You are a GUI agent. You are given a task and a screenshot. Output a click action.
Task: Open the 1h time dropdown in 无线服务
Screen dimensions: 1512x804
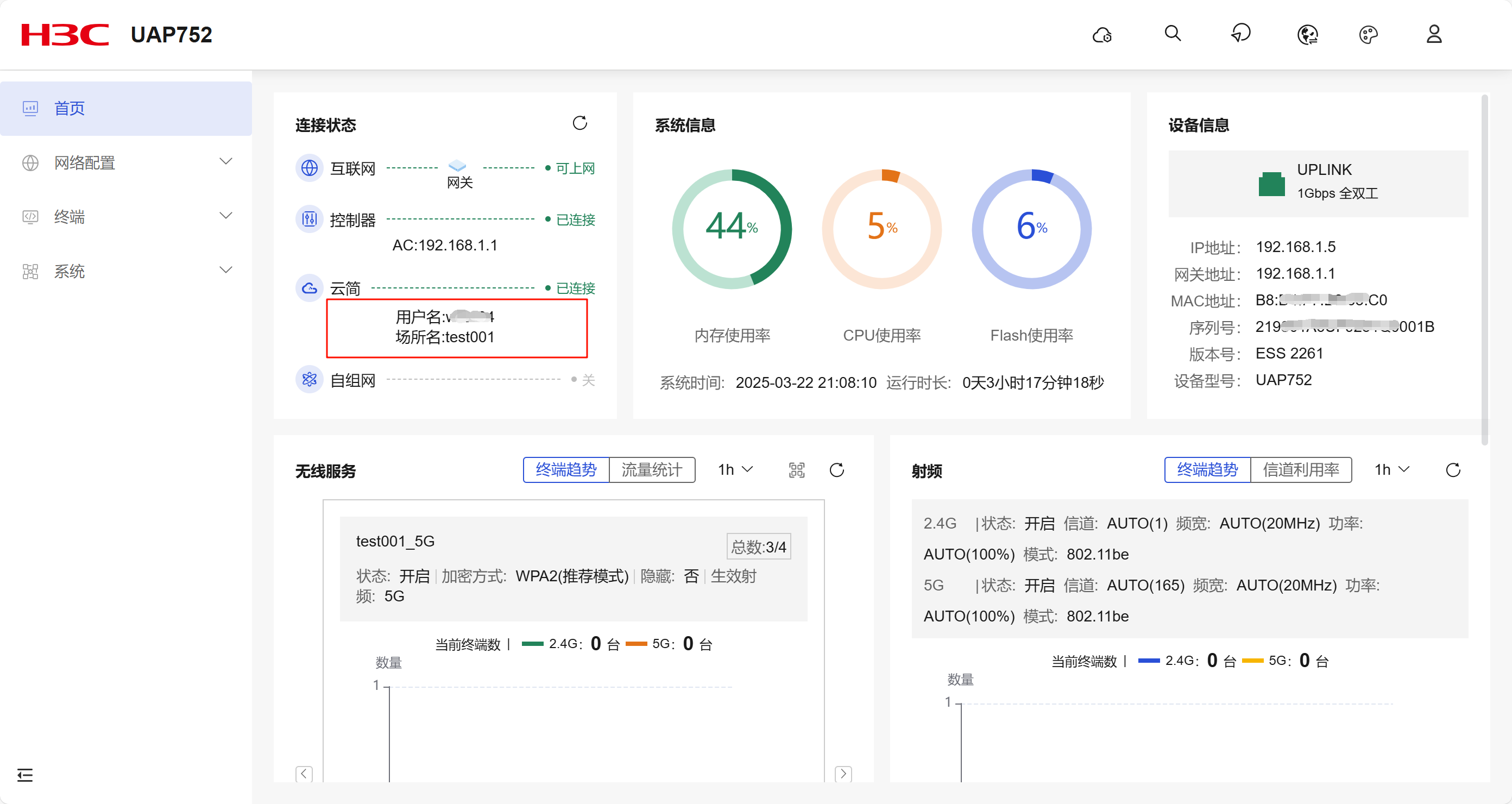tap(735, 470)
